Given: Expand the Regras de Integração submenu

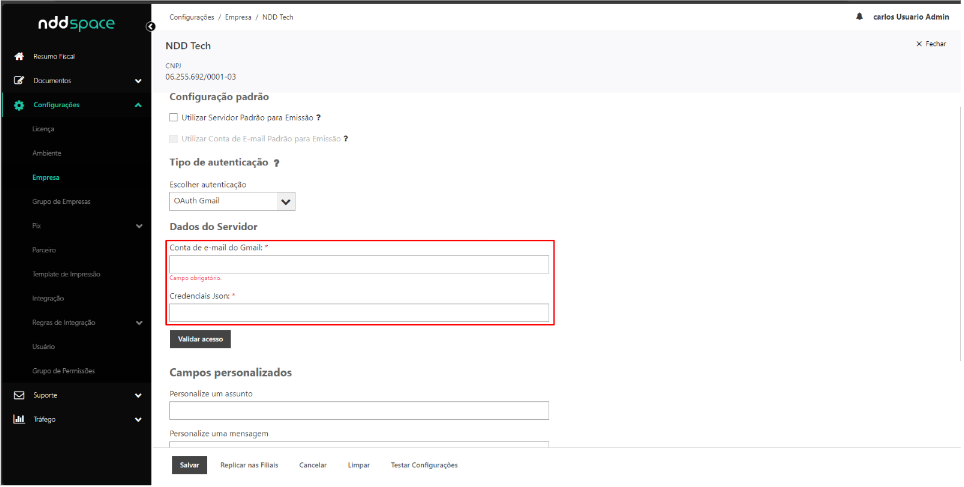Looking at the screenshot, I should click(138, 323).
